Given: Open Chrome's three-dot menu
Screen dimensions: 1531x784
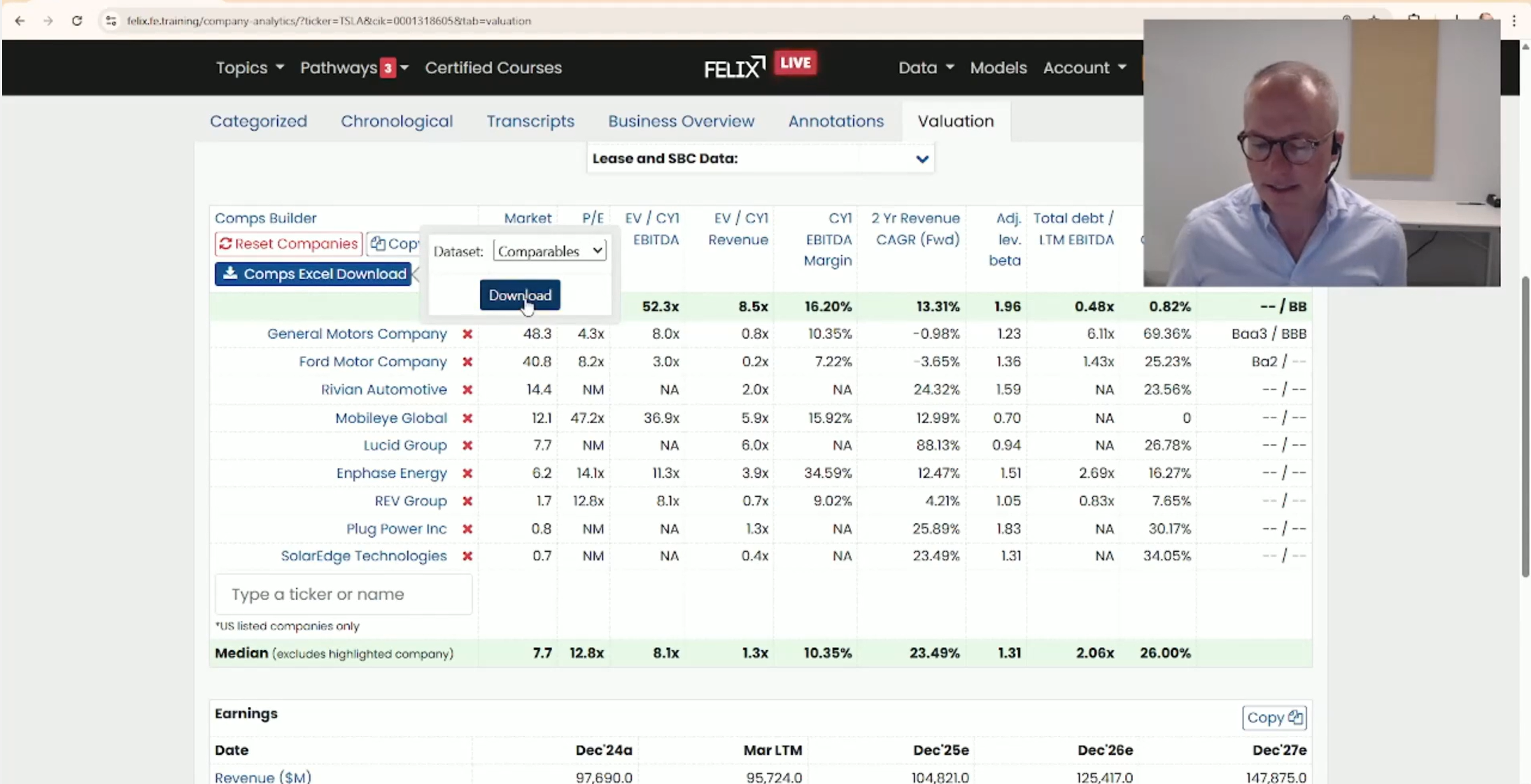Looking at the screenshot, I should tap(1514, 20).
